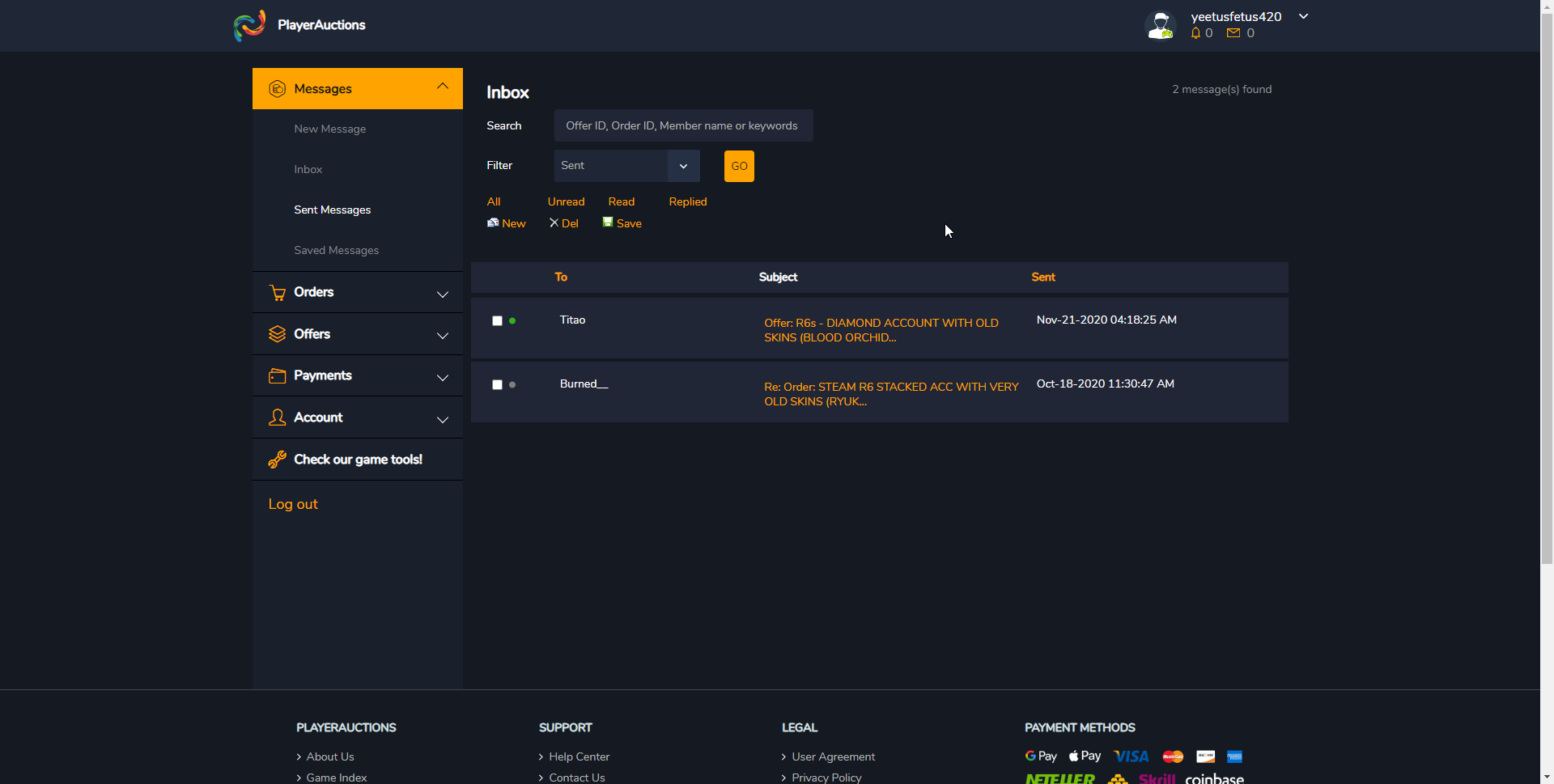Click the Del X icon
The height and width of the screenshot is (784, 1554).
click(x=554, y=223)
